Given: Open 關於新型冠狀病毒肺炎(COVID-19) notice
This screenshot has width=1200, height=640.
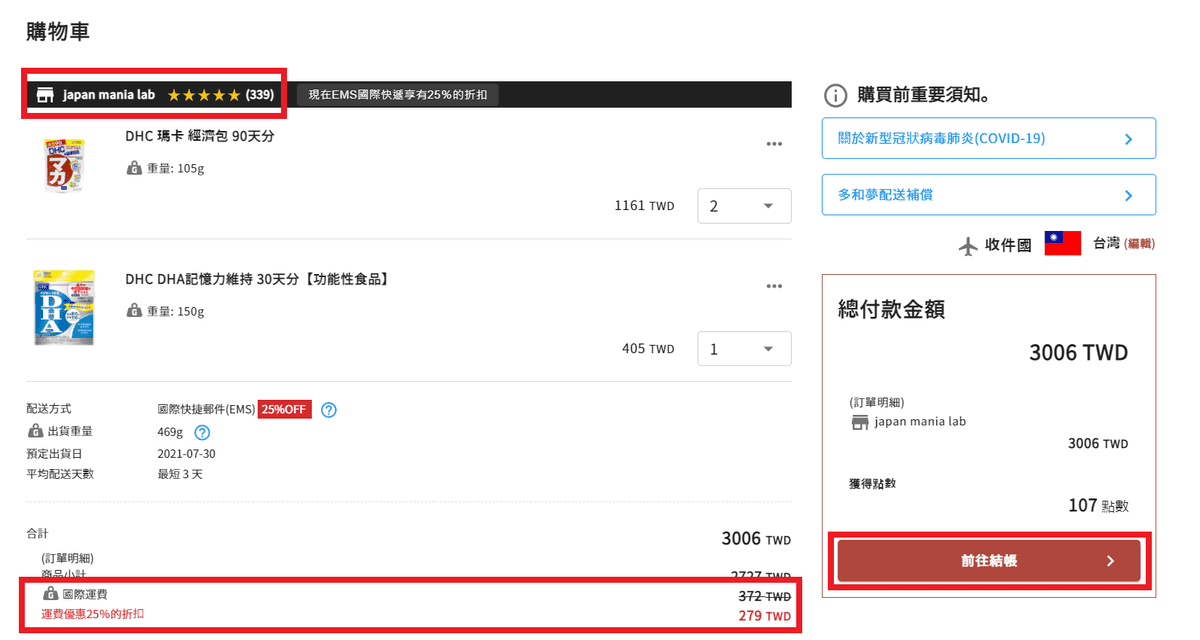Looking at the screenshot, I should pos(988,138).
